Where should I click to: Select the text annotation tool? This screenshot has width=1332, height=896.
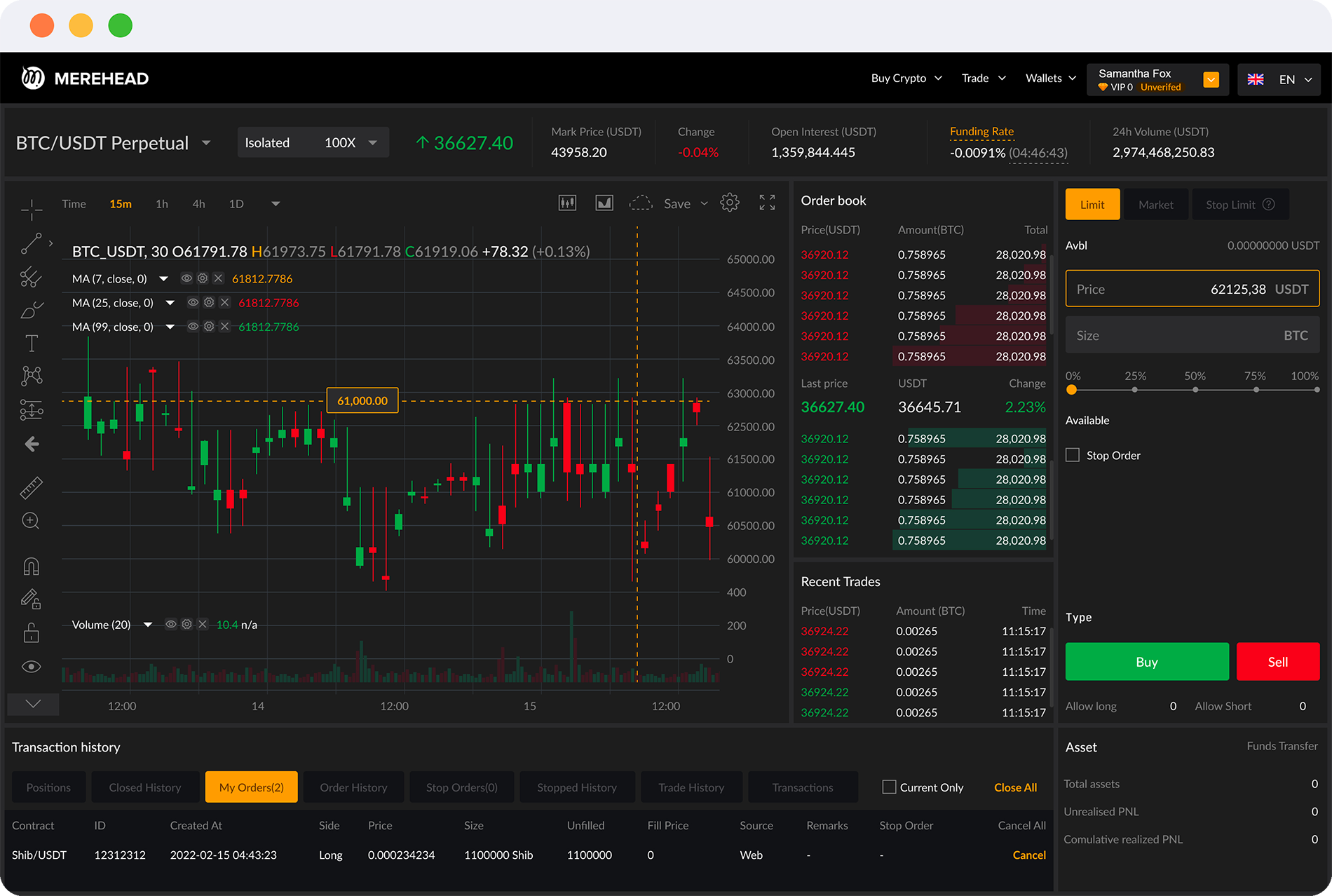pyautogui.click(x=32, y=344)
